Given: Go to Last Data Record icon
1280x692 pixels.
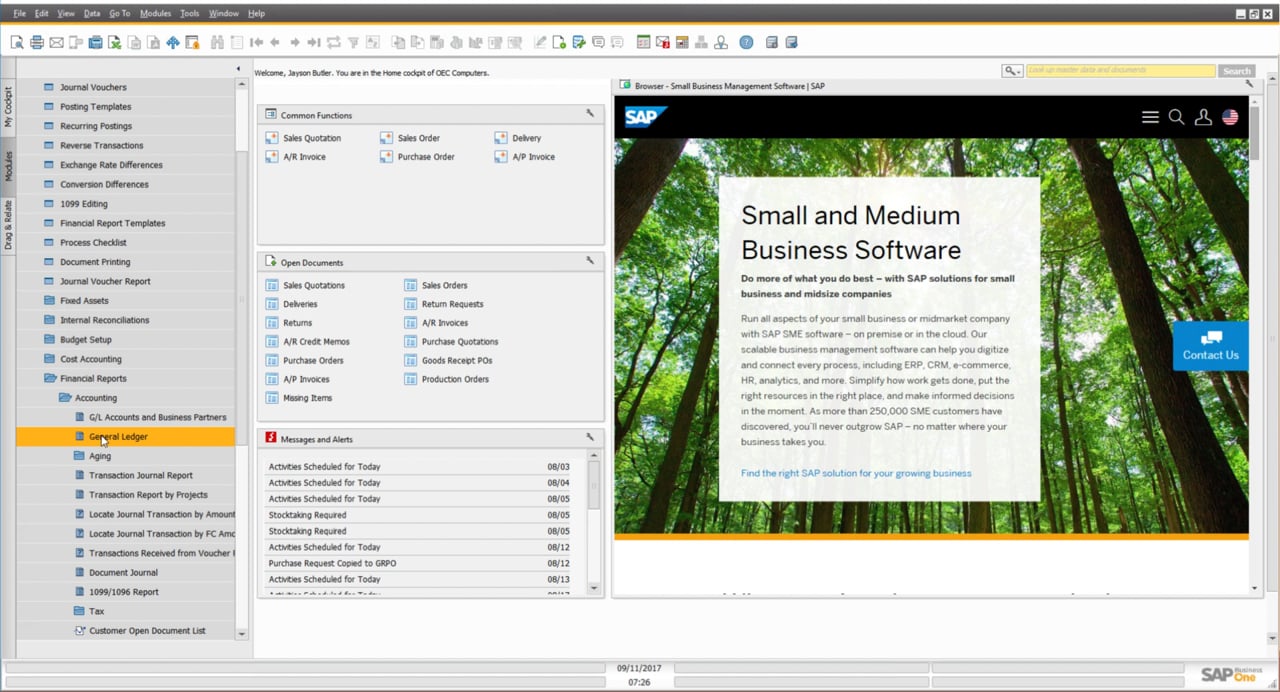Looking at the screenshot, I should tap(313, 42).
